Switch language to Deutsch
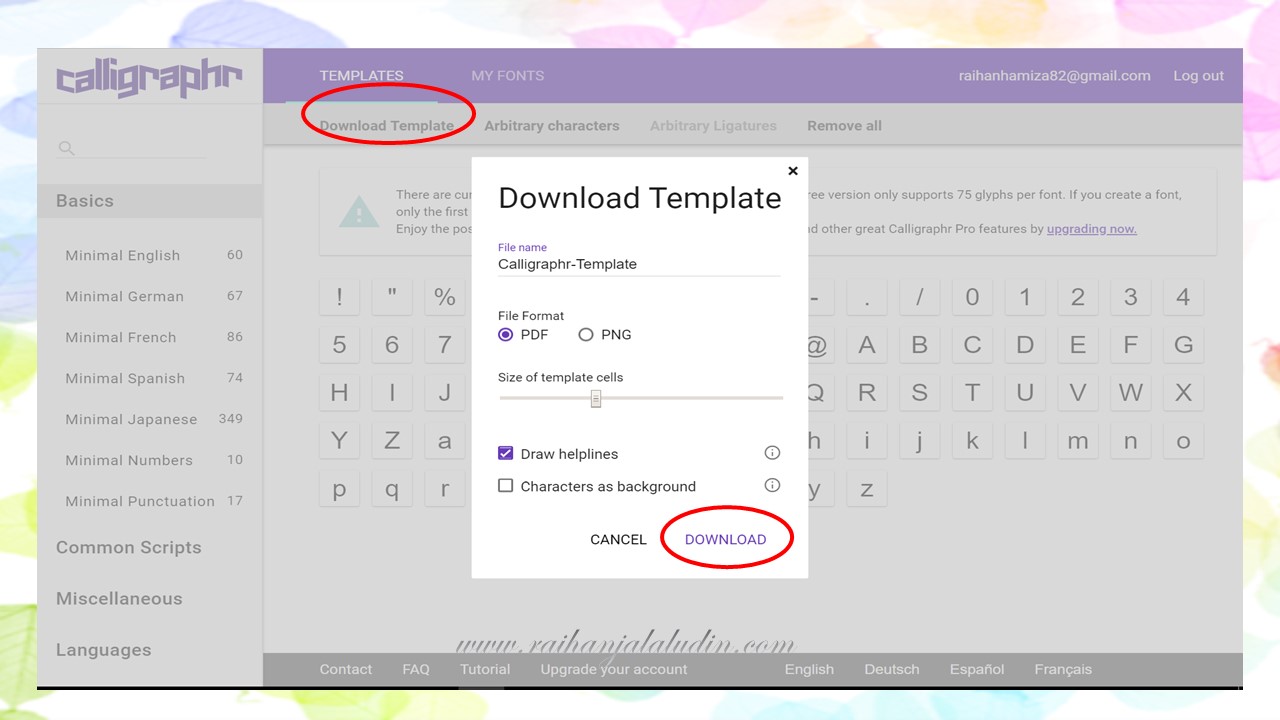Viewport: 1280px width, 720px height. (892, 669)
